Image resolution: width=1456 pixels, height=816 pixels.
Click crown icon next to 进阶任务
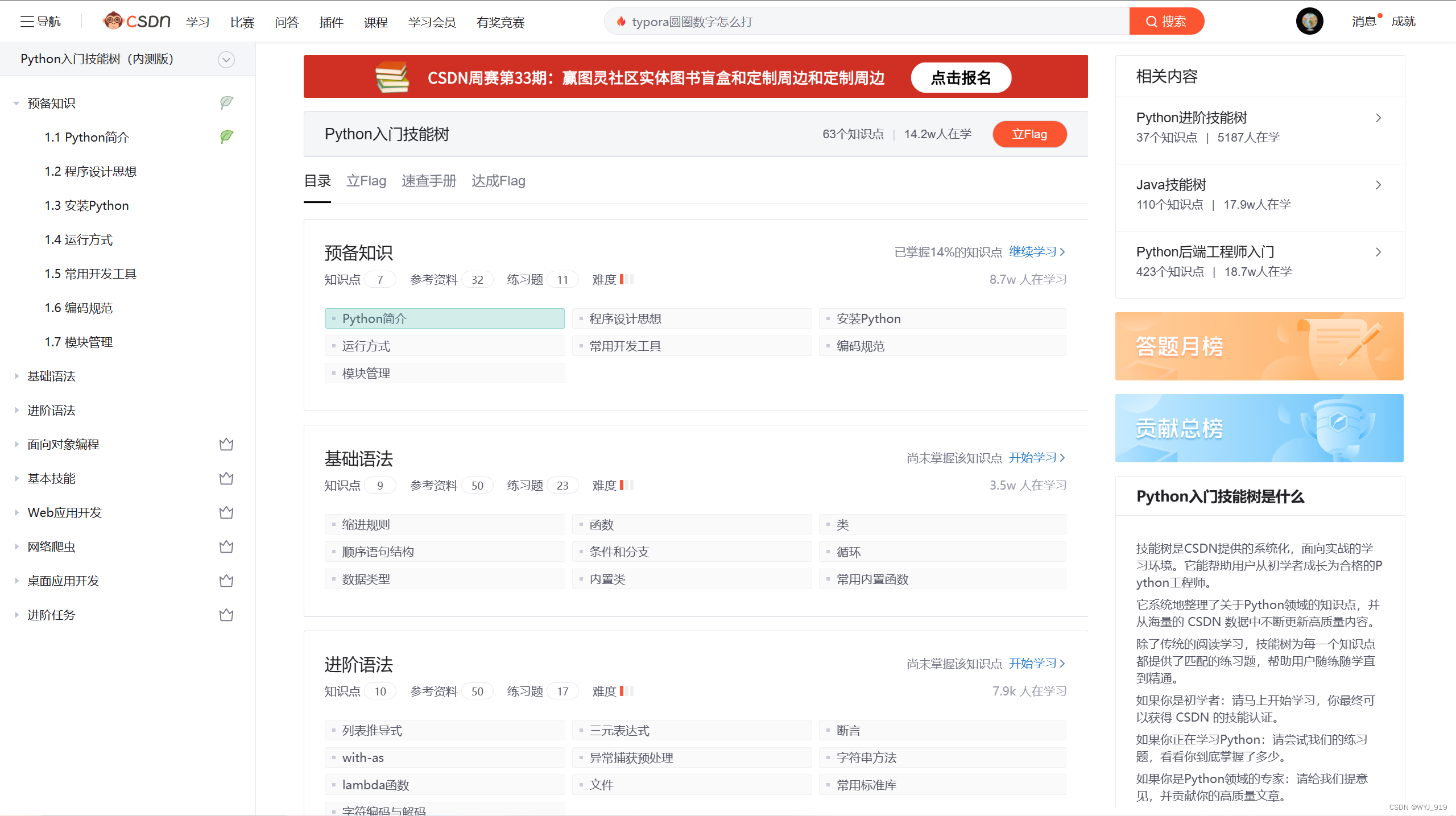point(226,615)
